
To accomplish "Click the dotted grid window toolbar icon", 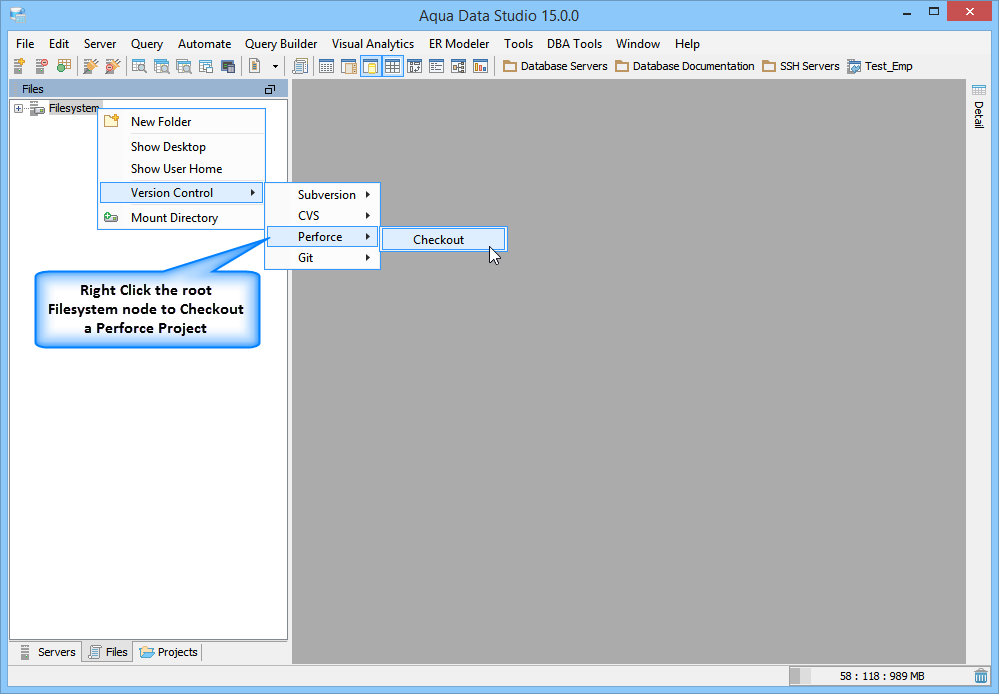I will pos(327,66).
